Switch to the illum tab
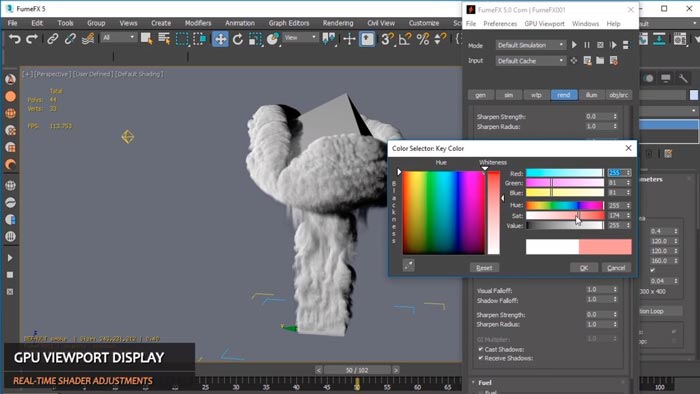The width and height of the screenshot is (700, 394). (x=591, y=95)
